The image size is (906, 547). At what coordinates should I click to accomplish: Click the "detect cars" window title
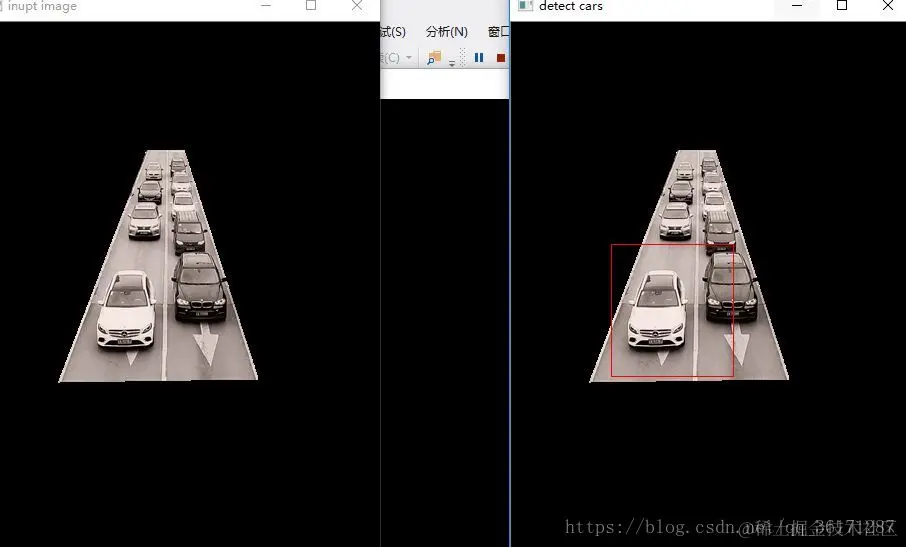570,6
